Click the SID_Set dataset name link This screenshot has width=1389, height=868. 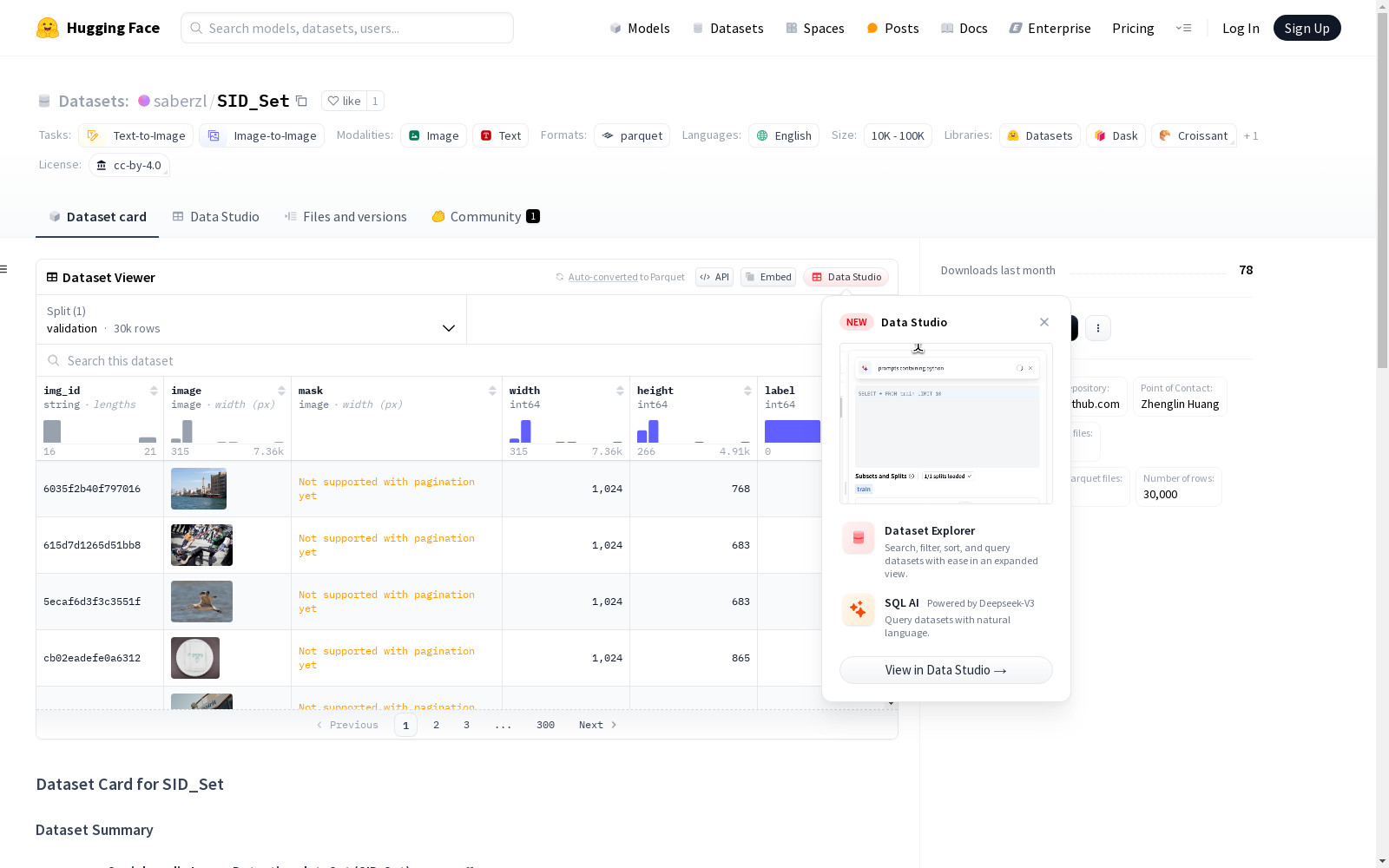pyautogui.click(x=253, y=101)
